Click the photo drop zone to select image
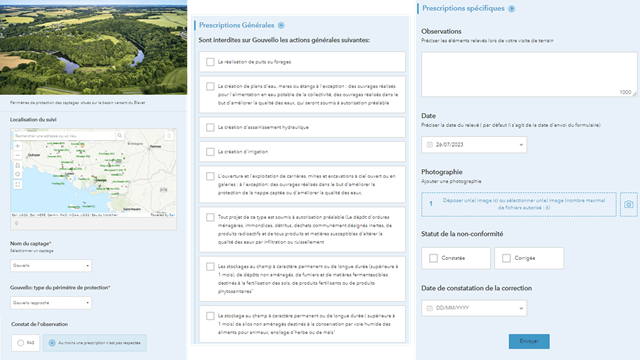 519,204
